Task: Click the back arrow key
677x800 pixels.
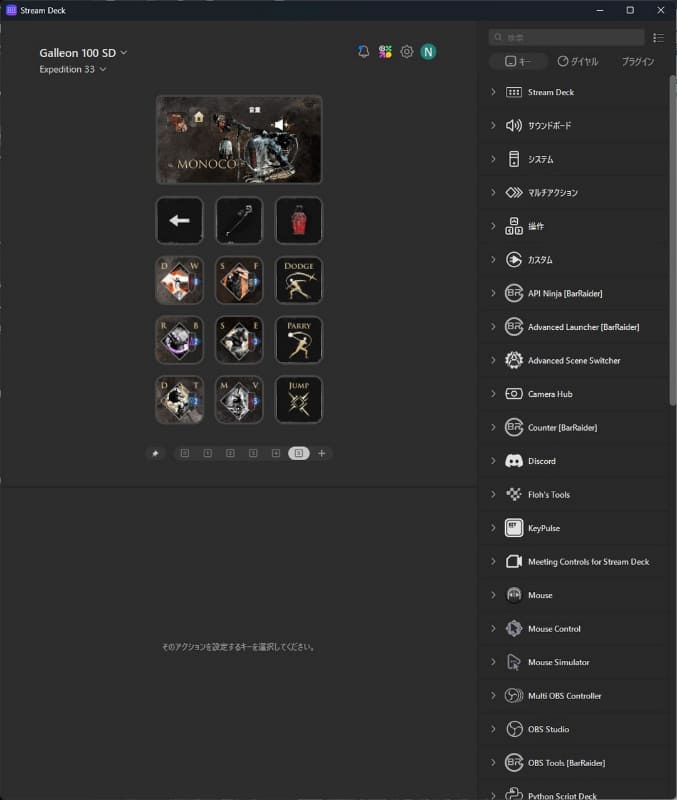Action: click(180, 220)
